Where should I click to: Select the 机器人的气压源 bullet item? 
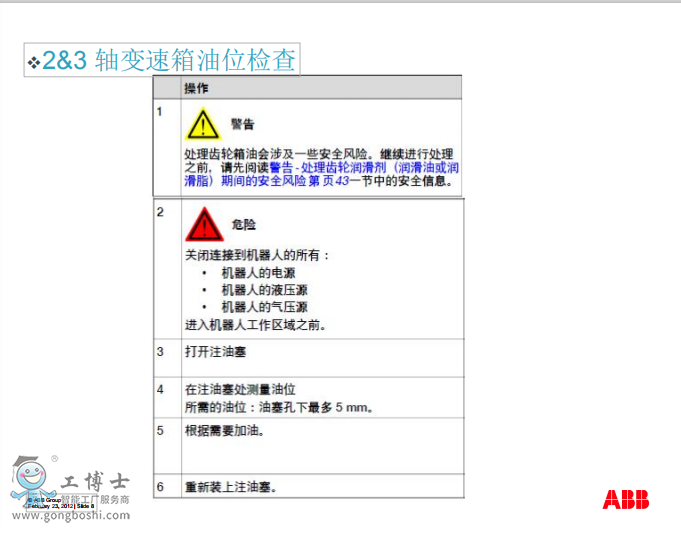(x=264, y=307)
